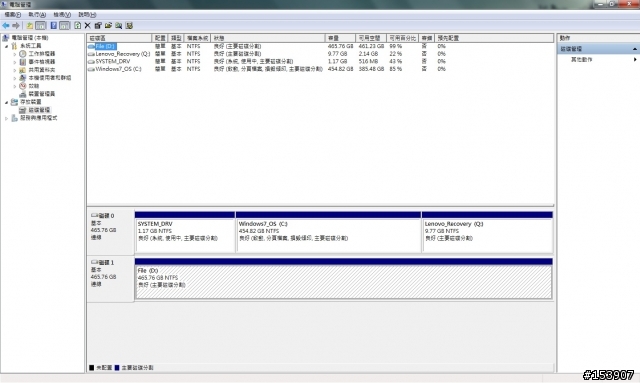Click the Delete X toolbar icon
The image size is (640, 383).
(87, 26)
